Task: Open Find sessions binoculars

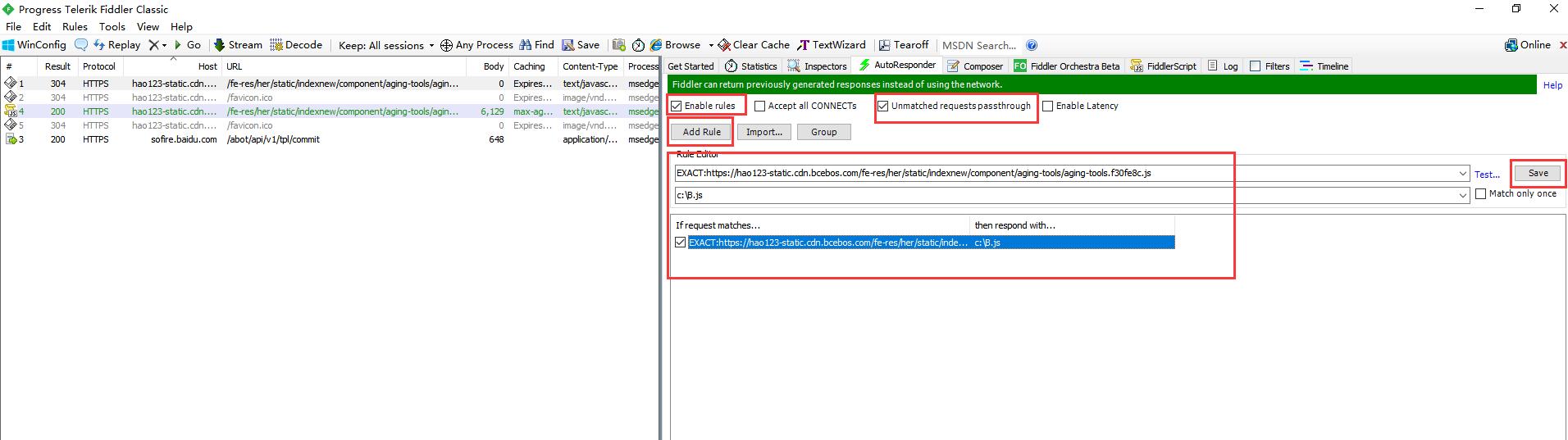Action: coord(536,45)
